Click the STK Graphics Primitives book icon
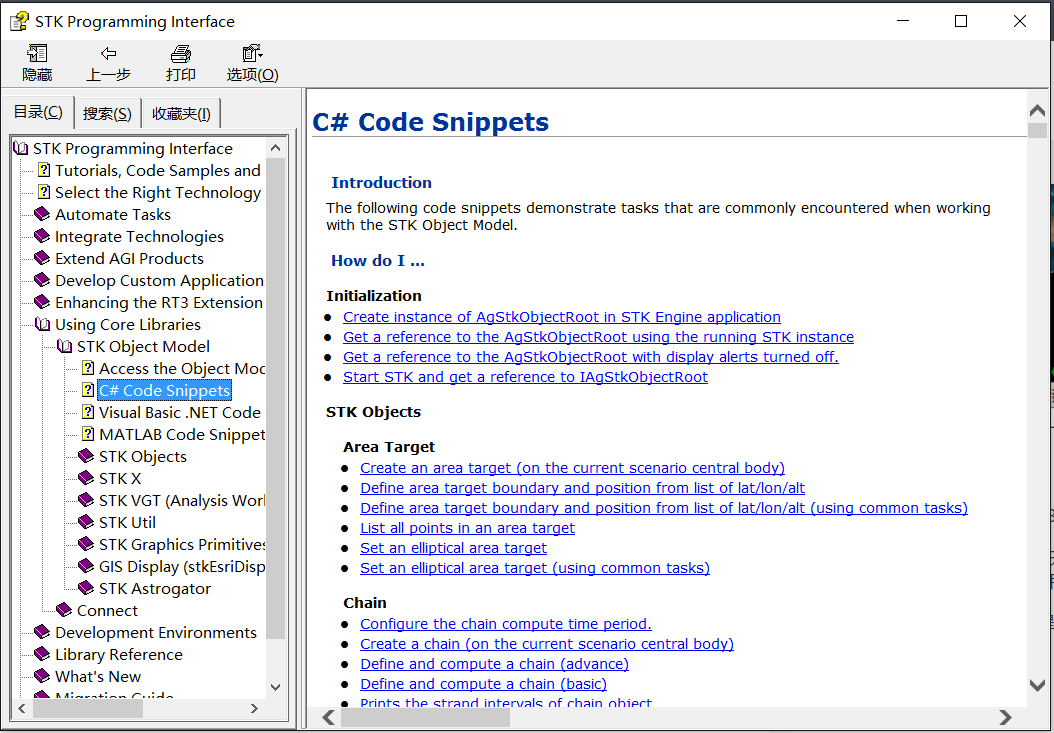This screenshot has width=1054, height=733. [86, 544]
